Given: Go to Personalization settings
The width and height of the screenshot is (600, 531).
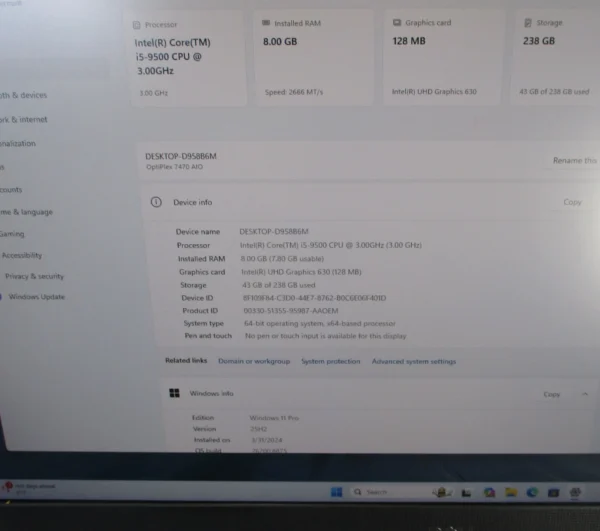Looking at the screenshot, I should [x=18, y=143].
